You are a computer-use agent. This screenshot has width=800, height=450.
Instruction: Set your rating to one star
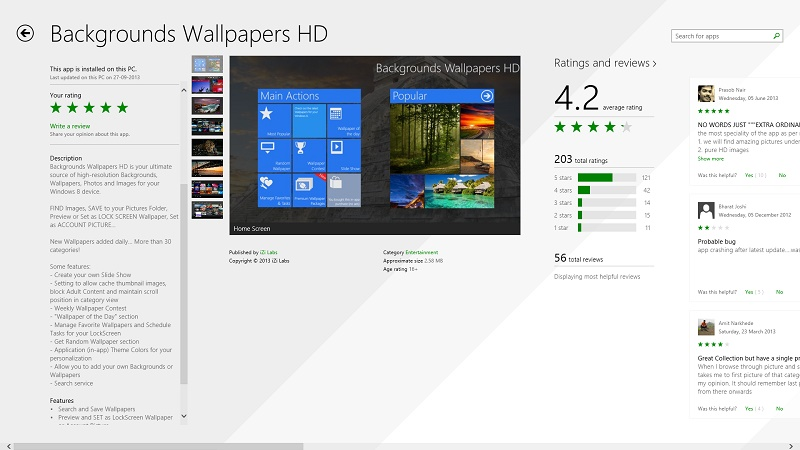[56, 108]
